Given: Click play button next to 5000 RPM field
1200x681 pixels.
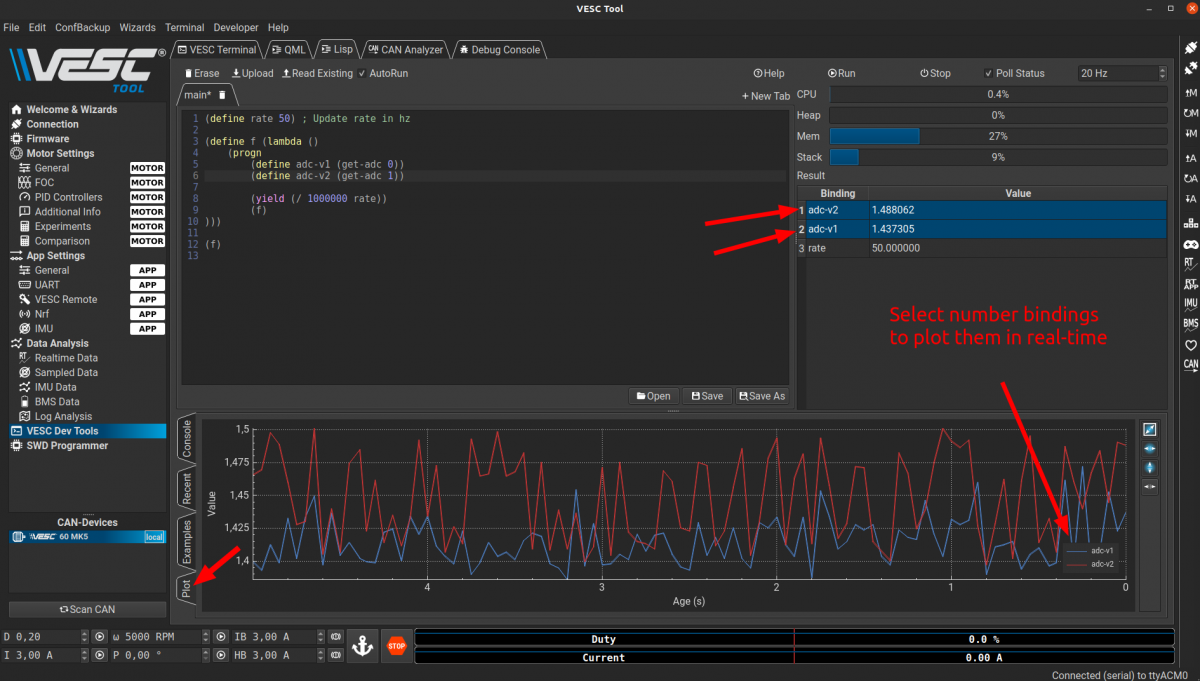Looking at the screenshot, I should tap(220, 637).
